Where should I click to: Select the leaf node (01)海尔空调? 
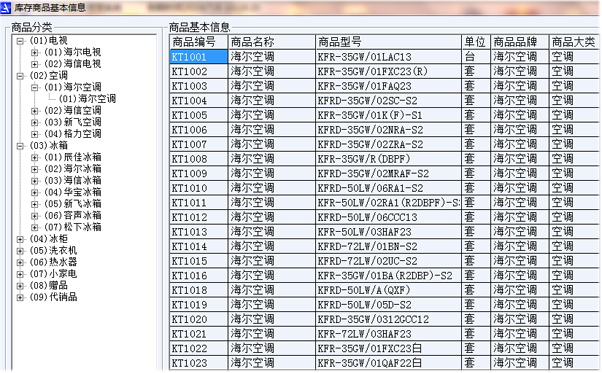point(87,99)
